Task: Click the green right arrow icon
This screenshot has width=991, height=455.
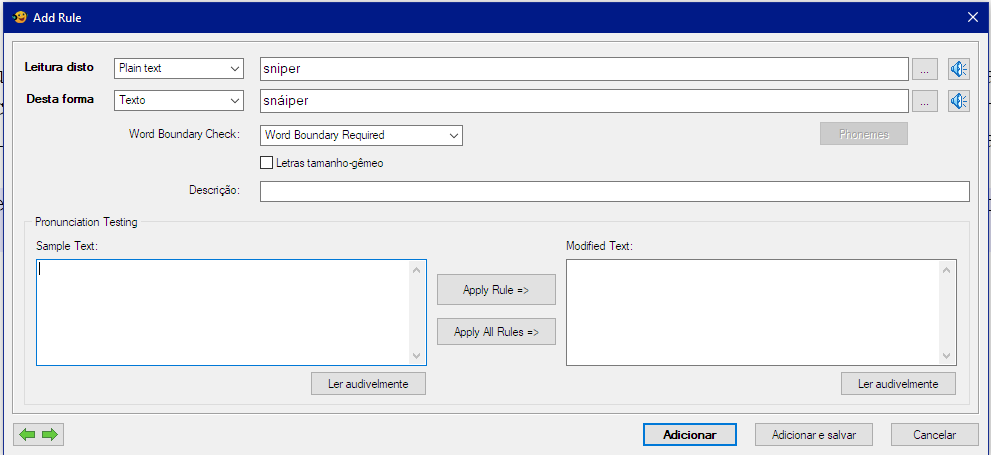Action: tap(50, 434)
